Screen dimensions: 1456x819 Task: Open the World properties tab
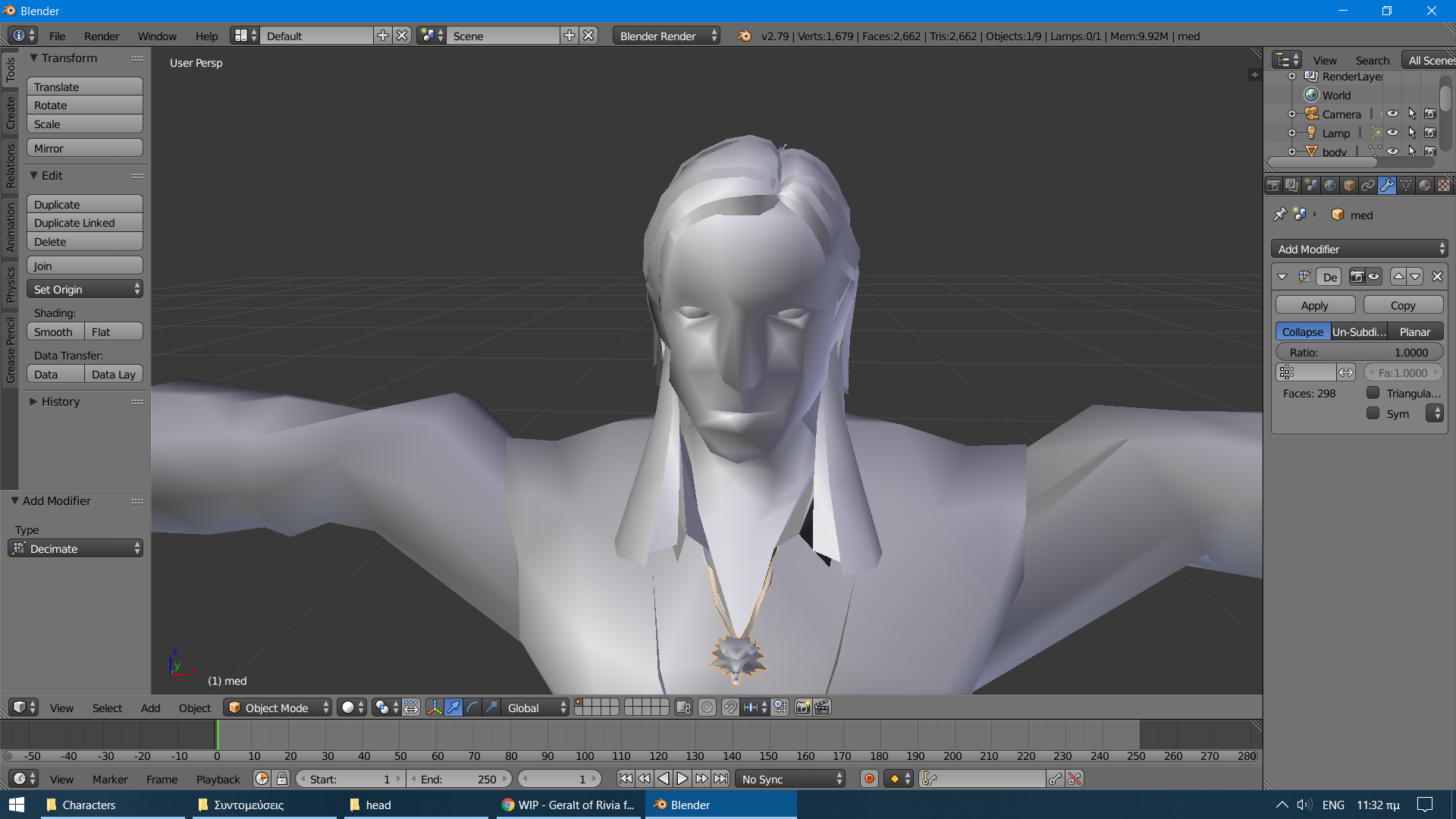(1330, 186)
